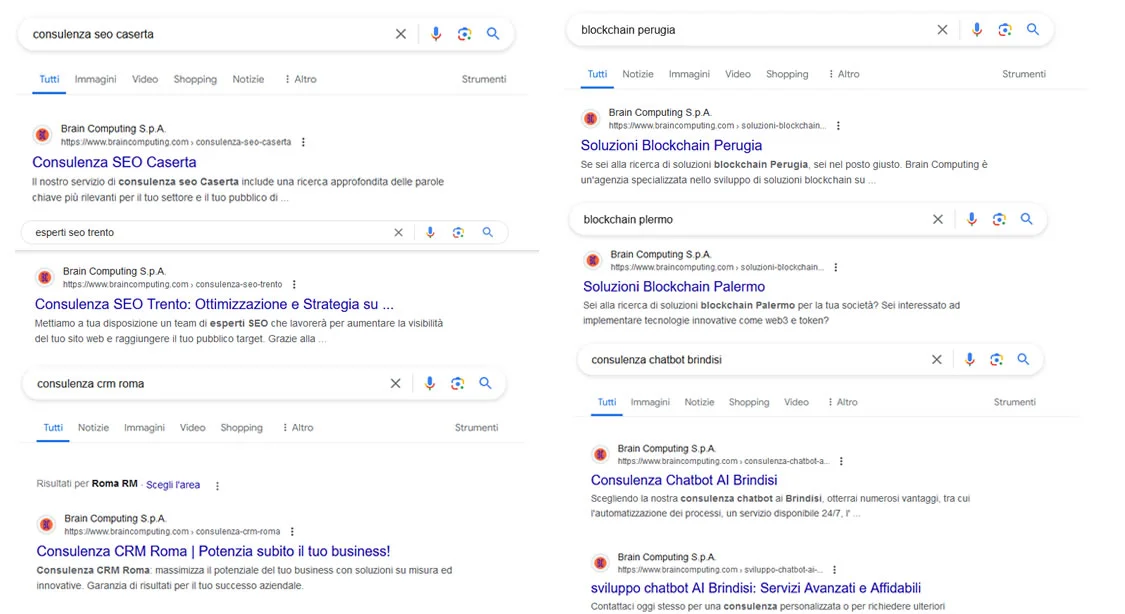
Task: Clear the 'blockchain plermo' query
Action: point(938,219)
